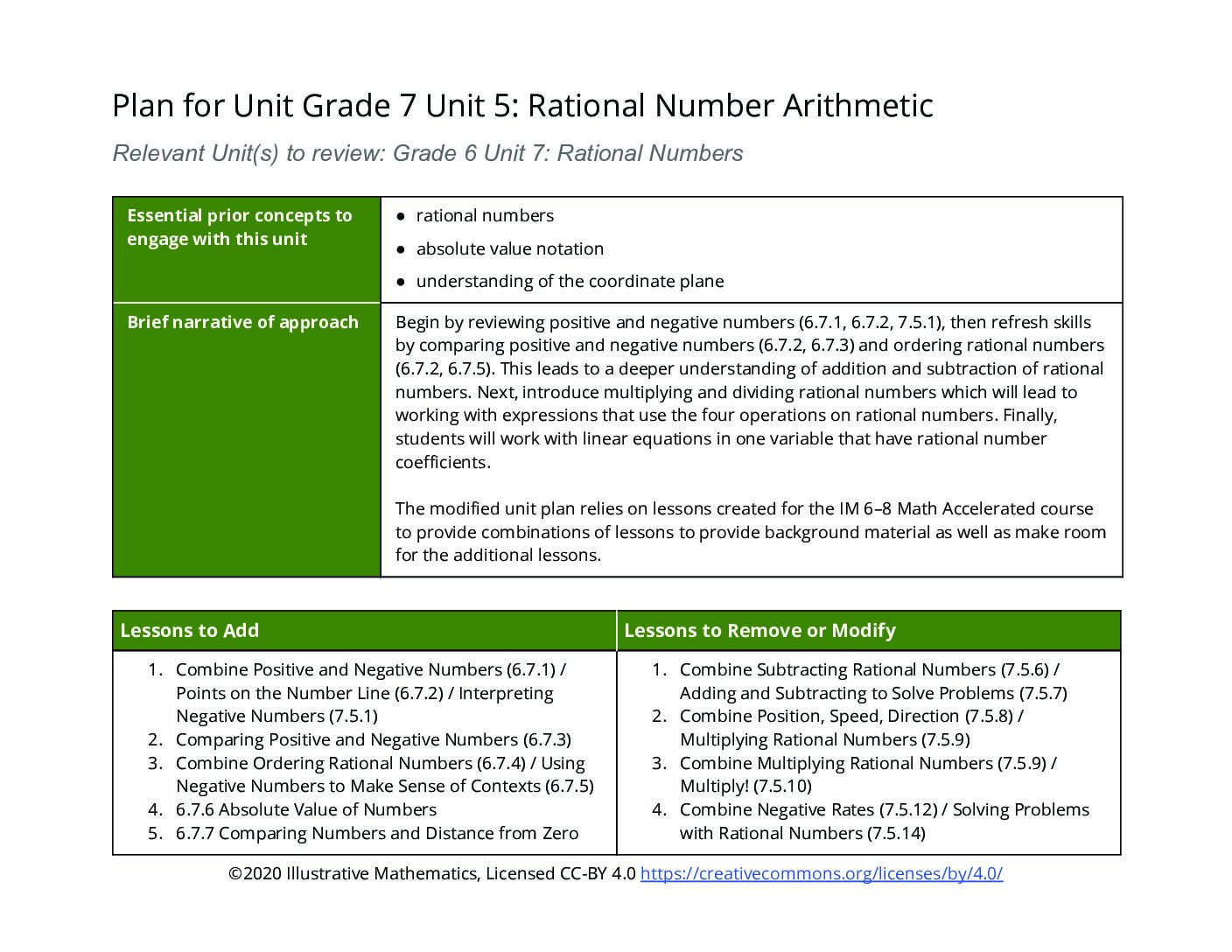
Task: Select Combine Negative Rates (7.5.12) item
Action: coord(885,822)
